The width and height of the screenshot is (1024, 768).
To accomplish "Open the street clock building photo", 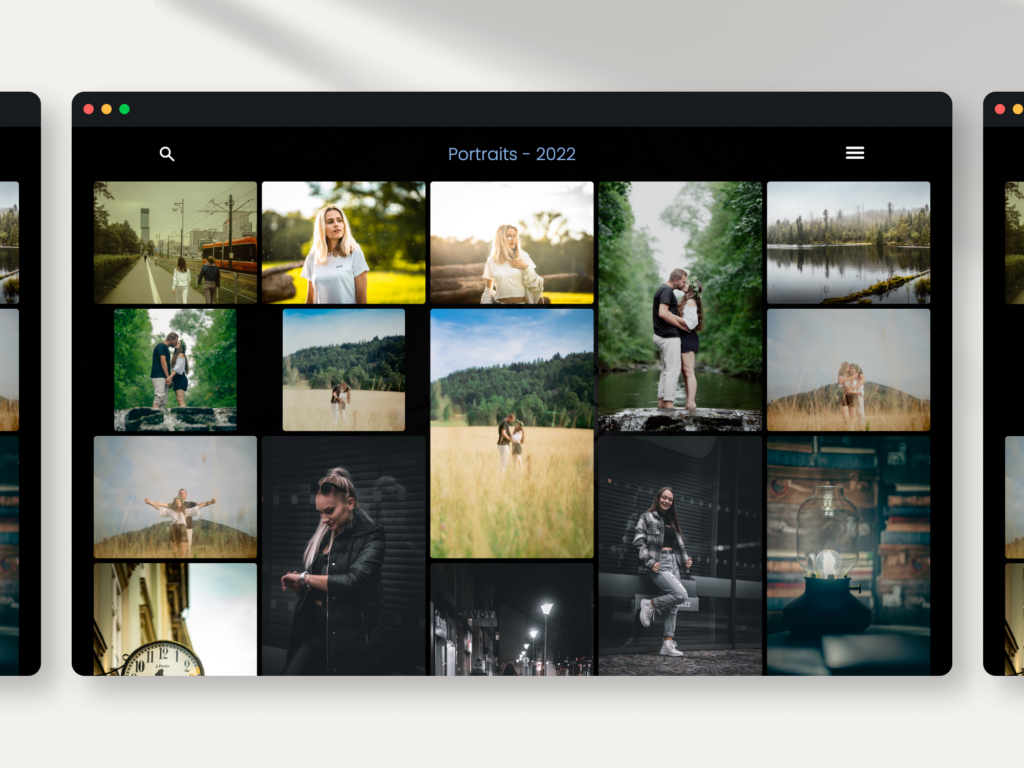I will tap(175, 619).
